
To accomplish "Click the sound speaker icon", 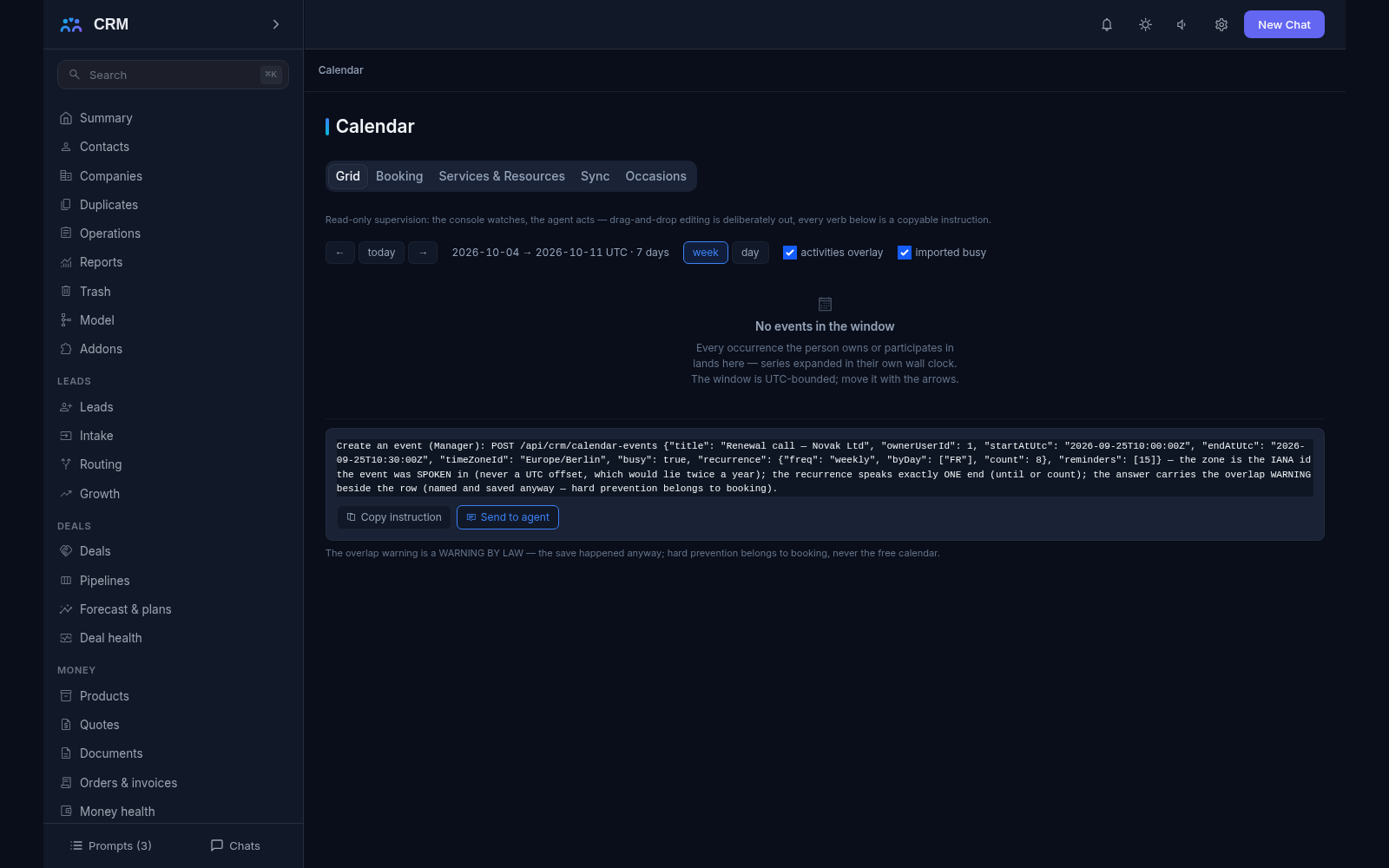I will coord(1182,24).
